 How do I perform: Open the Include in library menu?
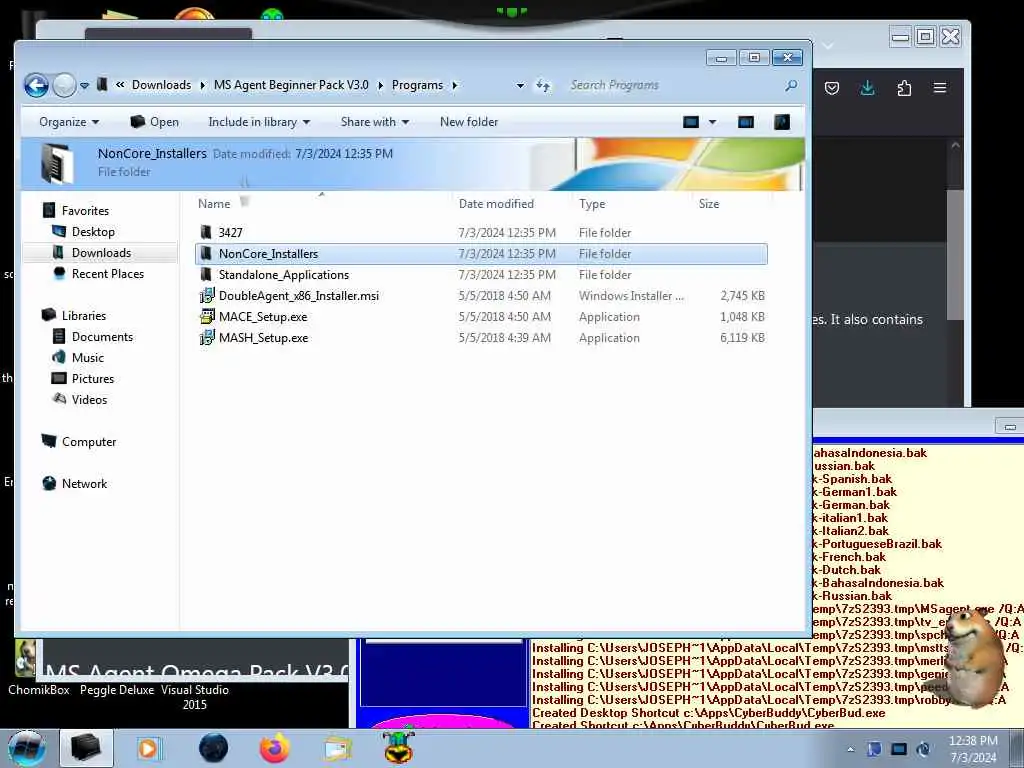pyautogui.click(x=259, y=122)
